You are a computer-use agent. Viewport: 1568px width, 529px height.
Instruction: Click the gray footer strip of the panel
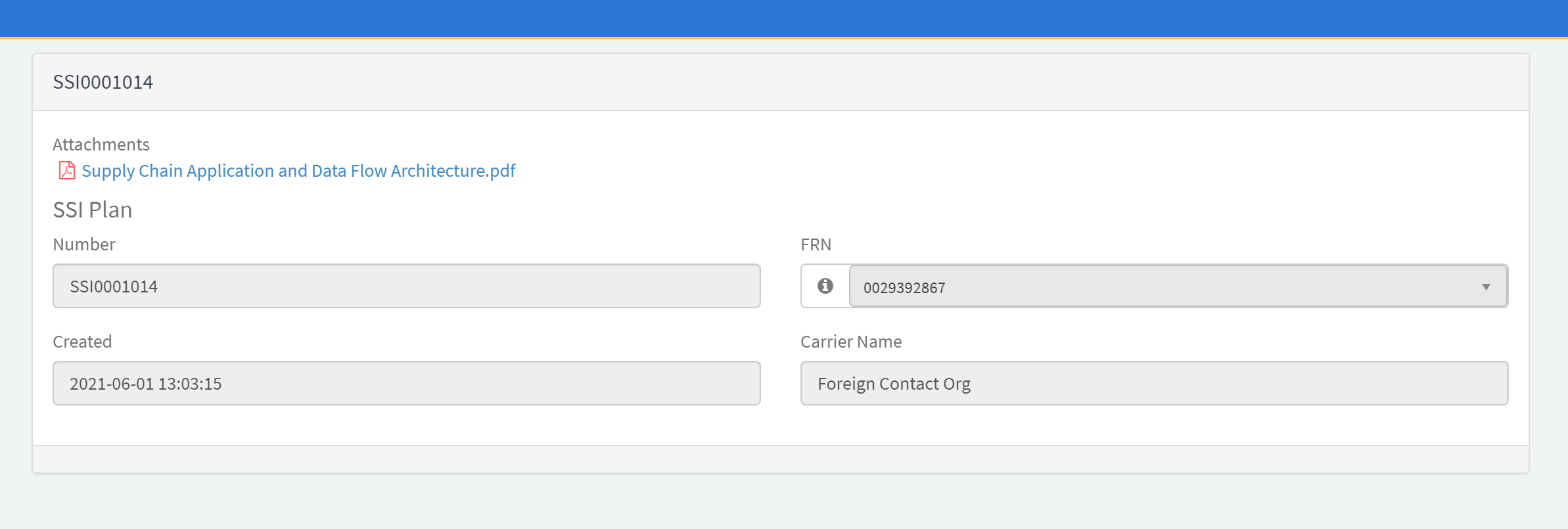[781, 459]
